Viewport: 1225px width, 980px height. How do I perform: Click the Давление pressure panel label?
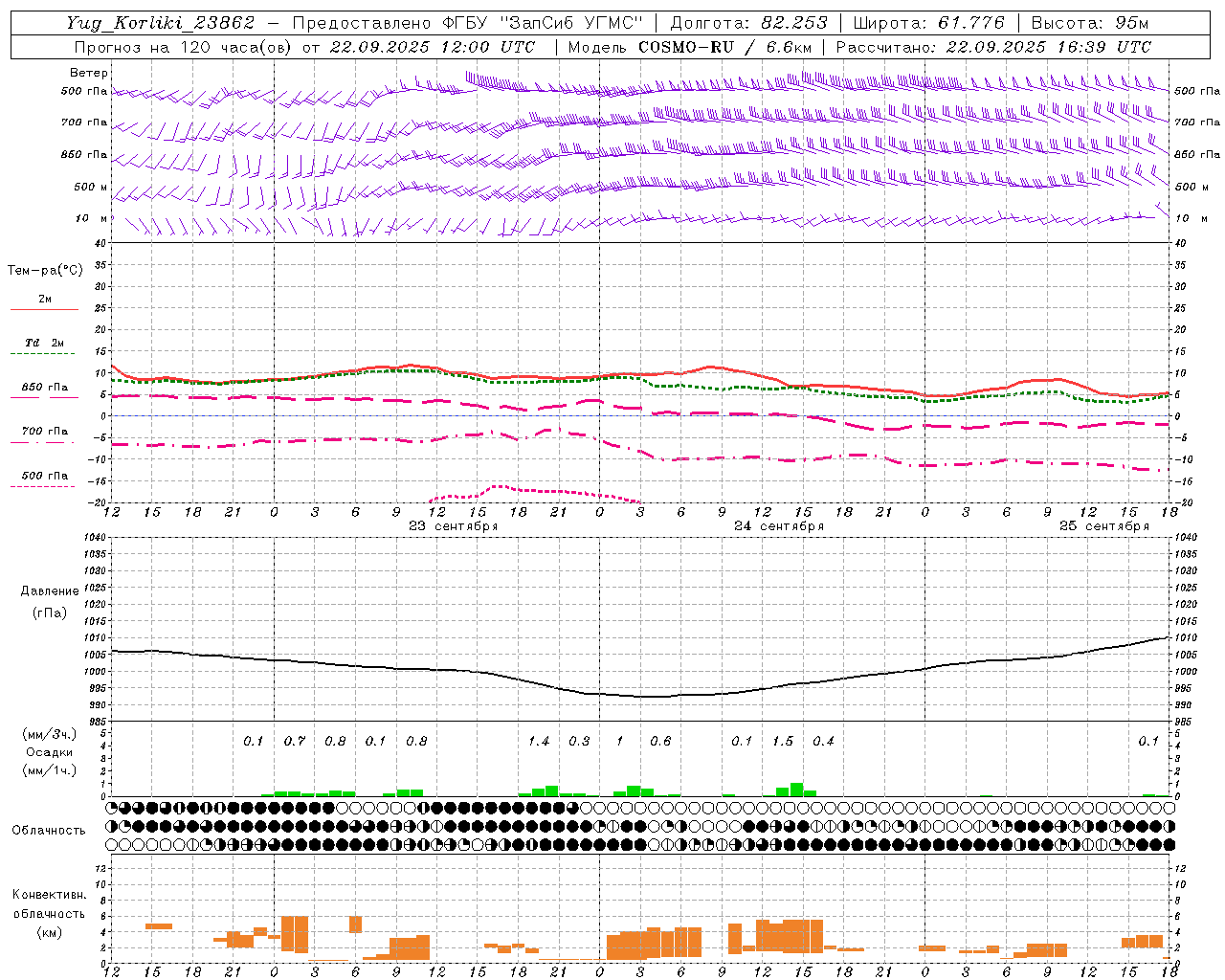50,590
